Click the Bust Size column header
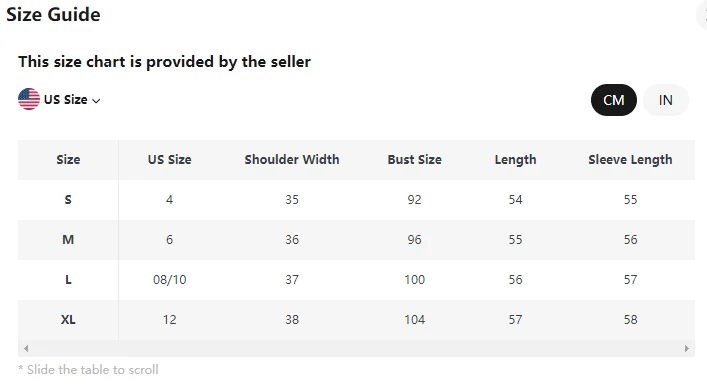 [x=414, y=160]
